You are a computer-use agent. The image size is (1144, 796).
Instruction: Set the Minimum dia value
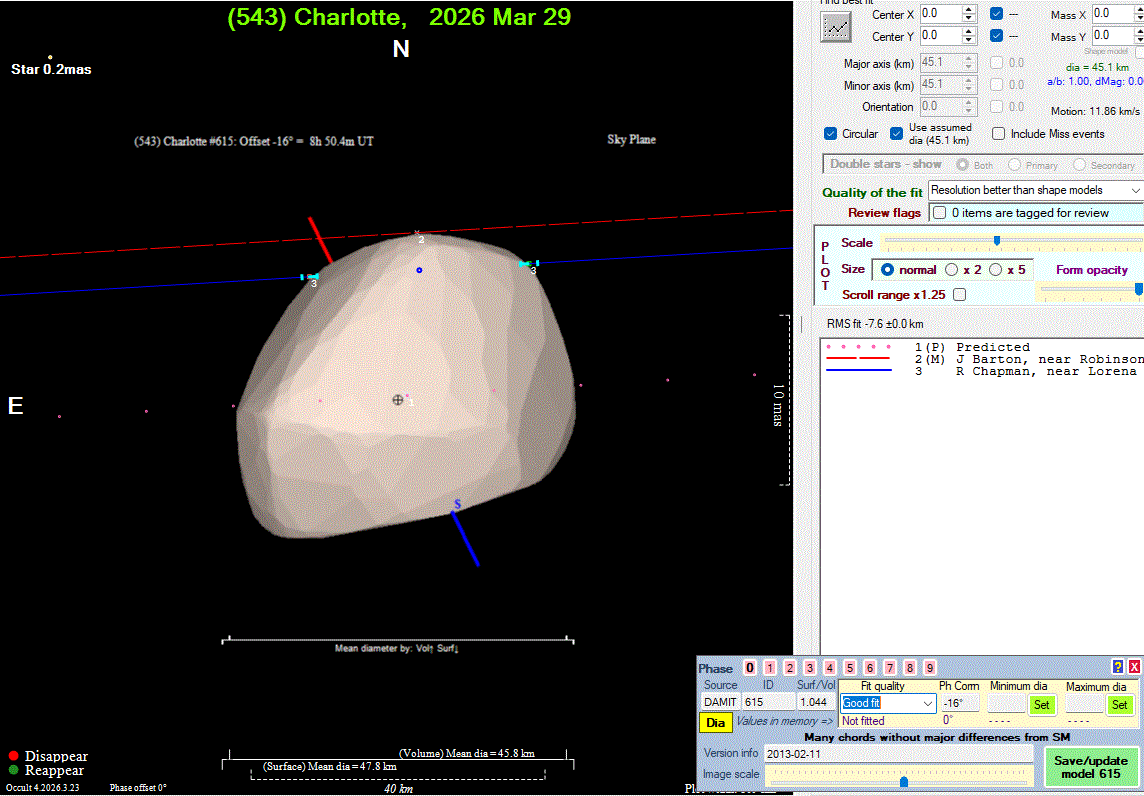[x=1042, y=704]
